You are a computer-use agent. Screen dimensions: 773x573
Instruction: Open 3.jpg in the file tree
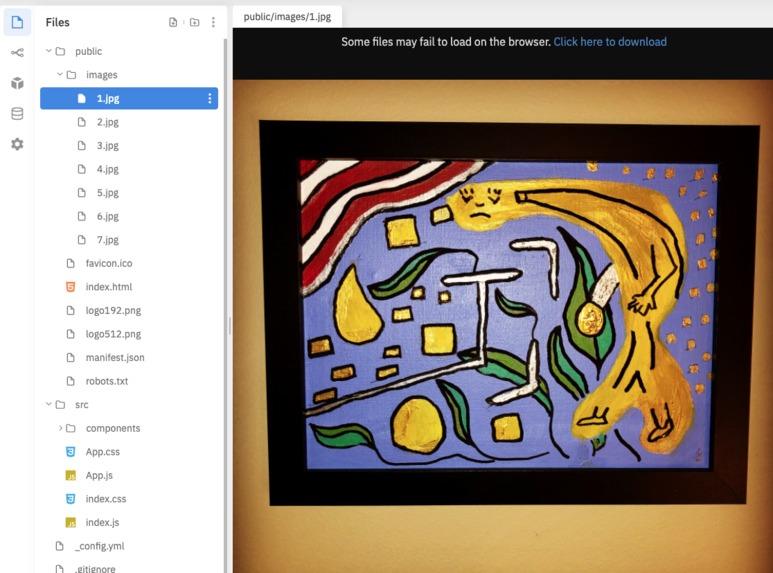(107, 145)
